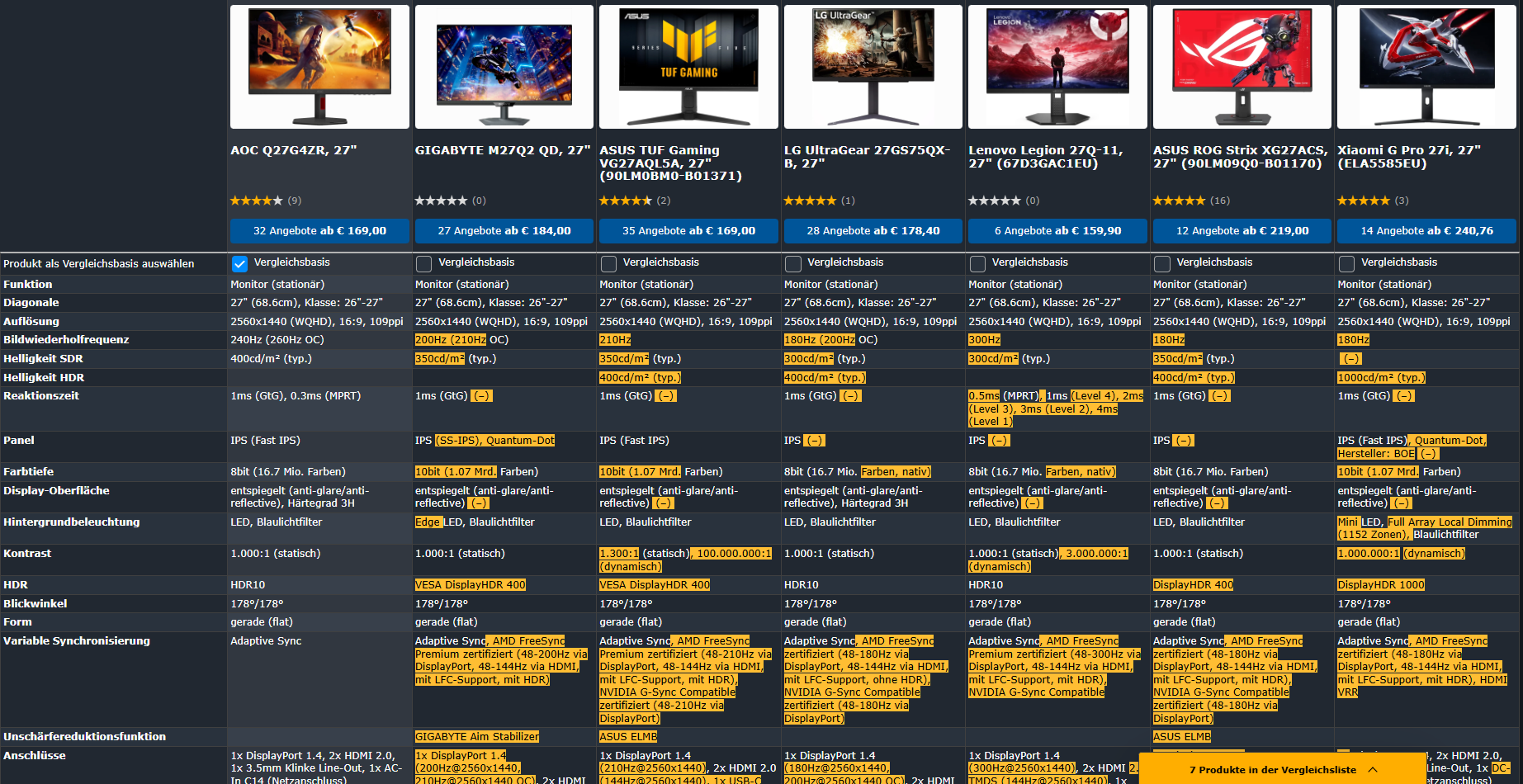Check Vergleichsbasis for GIGABYTE M27Q2 QD
Image resolution: width=1523 pixels, height=784 pixels.
pos(424,263)
